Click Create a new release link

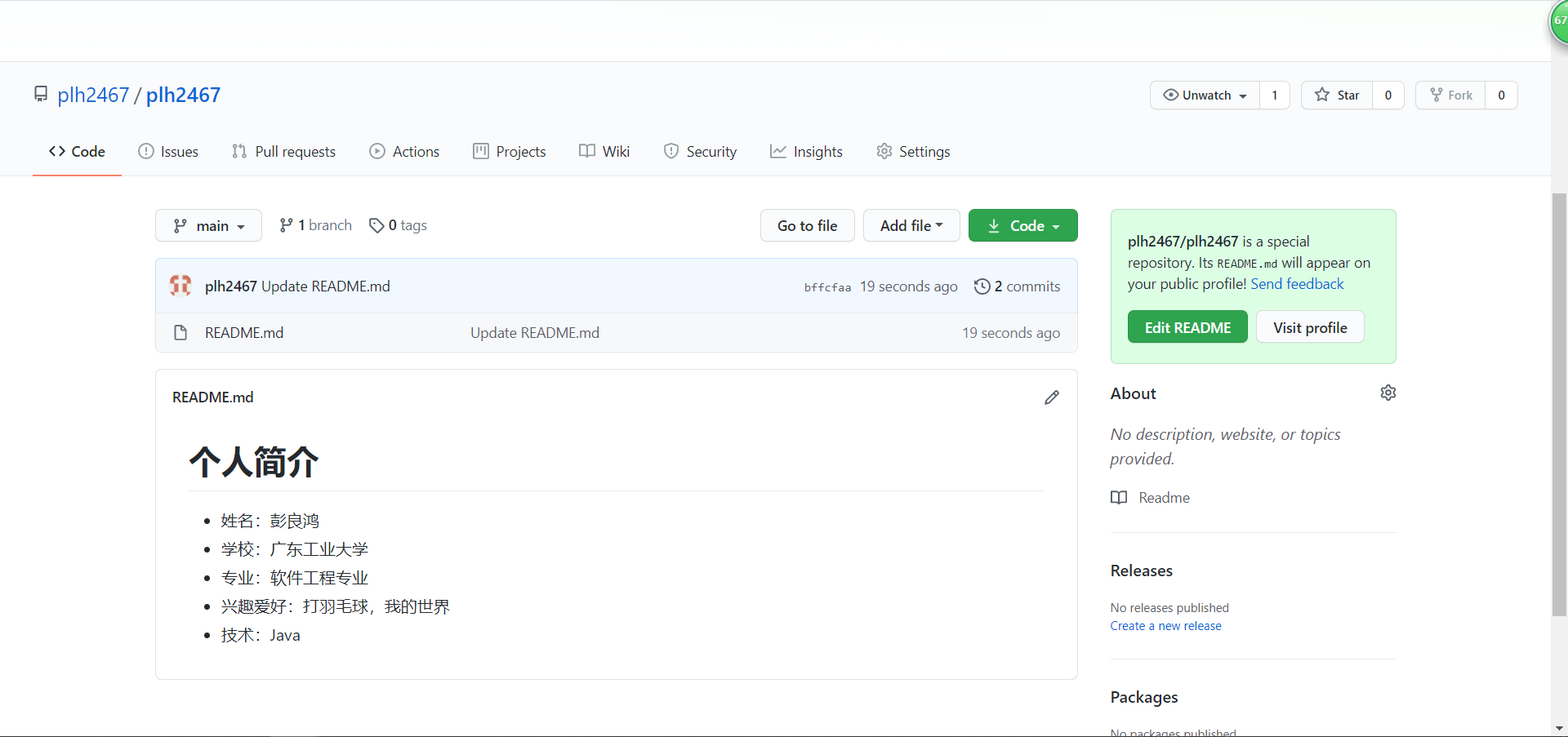[1165, 626]
